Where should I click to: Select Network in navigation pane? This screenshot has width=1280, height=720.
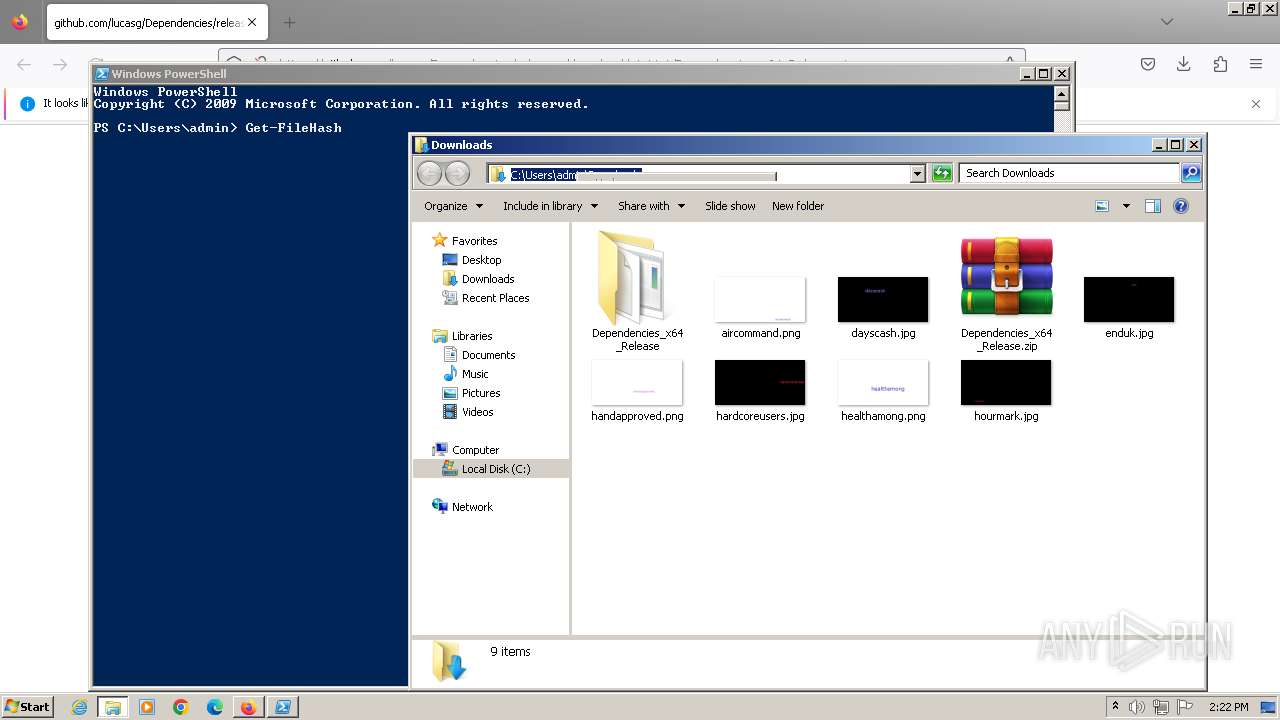[472, 507]
